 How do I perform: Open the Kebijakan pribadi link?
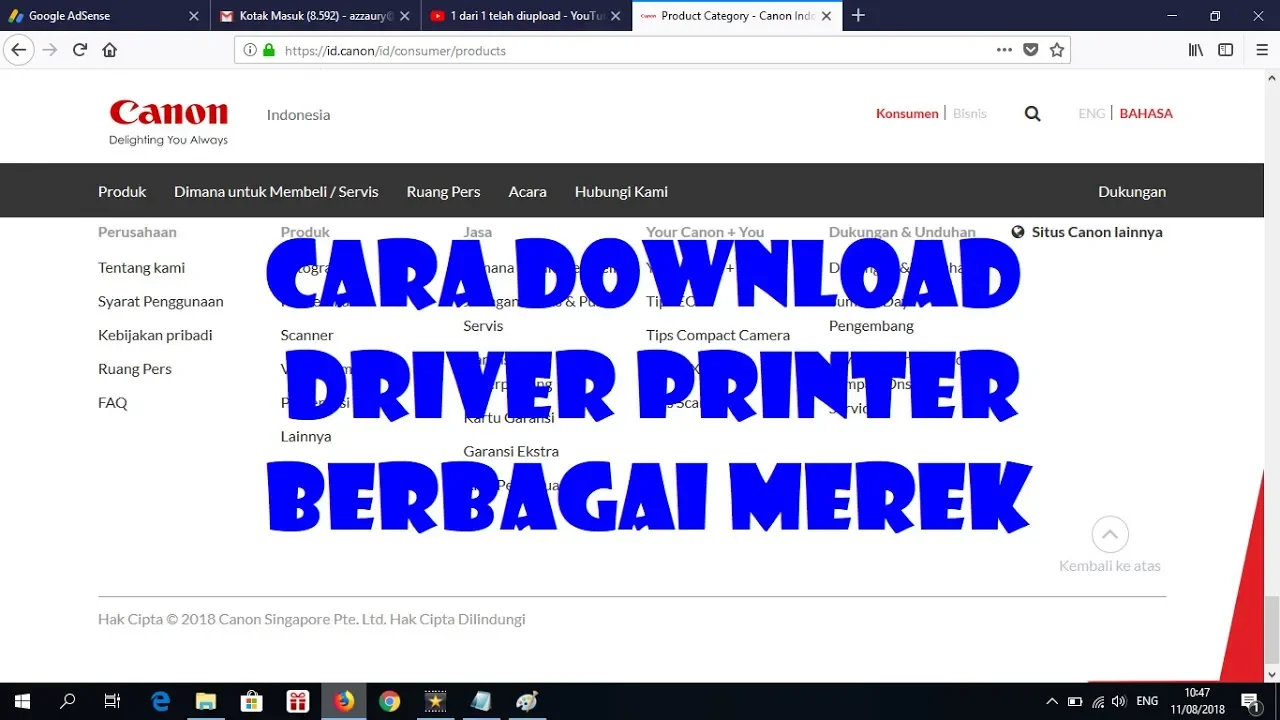click(x=155, y=335)
